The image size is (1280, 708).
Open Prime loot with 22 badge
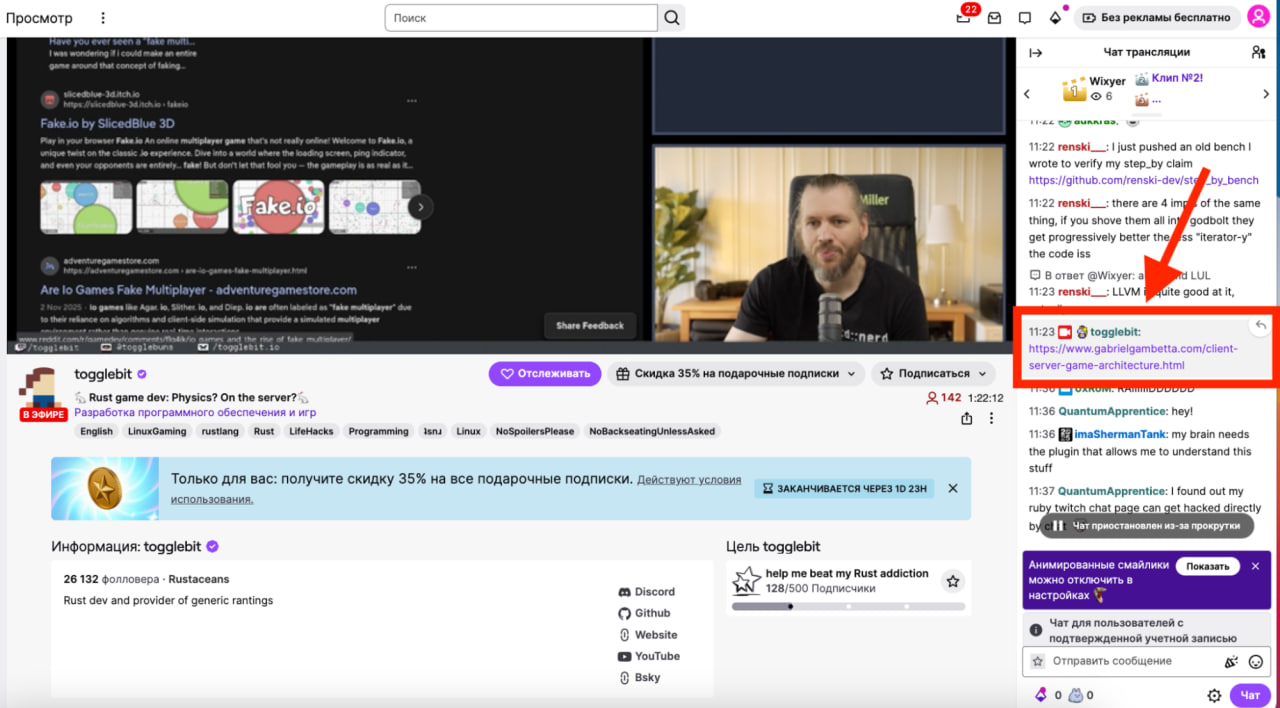click(x=964, y=17)
